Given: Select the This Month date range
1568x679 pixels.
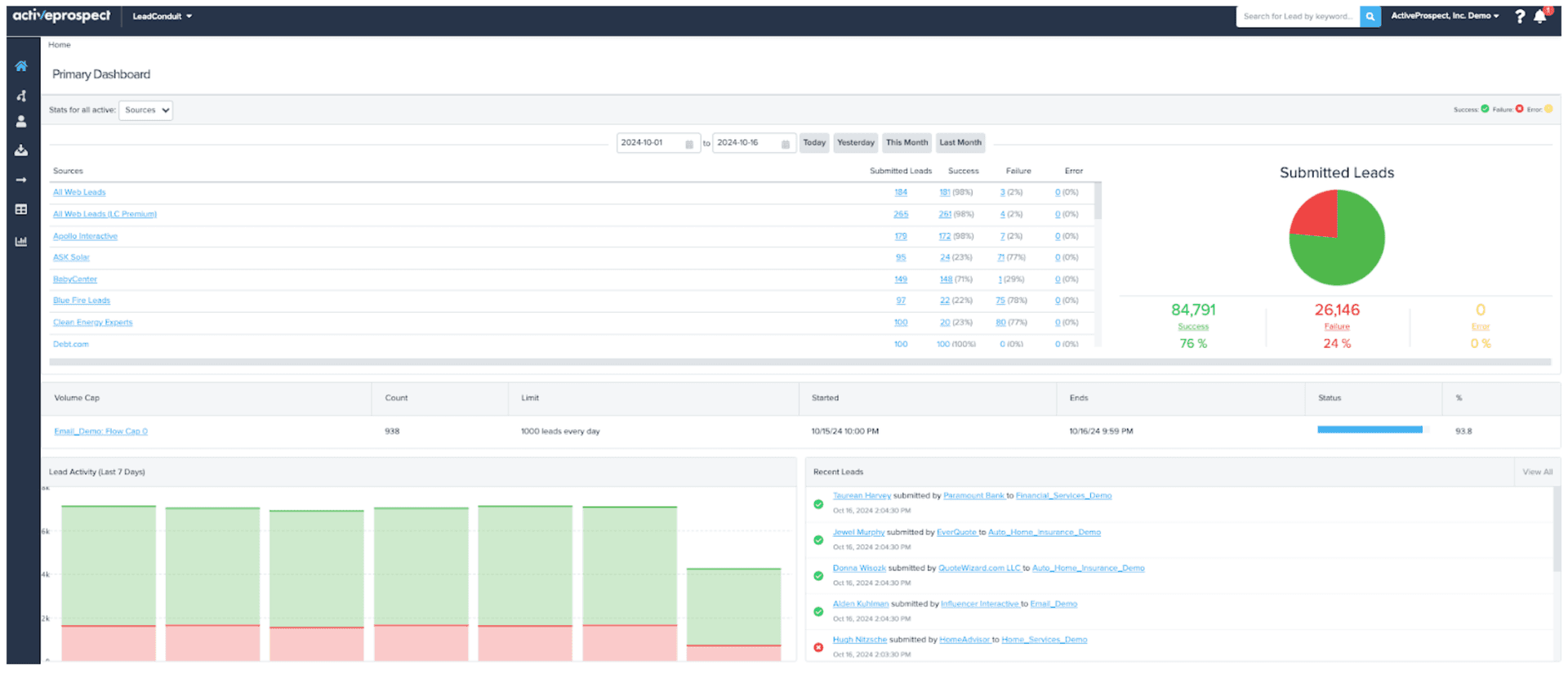Looking at the screenshot, I should (906, 143).
